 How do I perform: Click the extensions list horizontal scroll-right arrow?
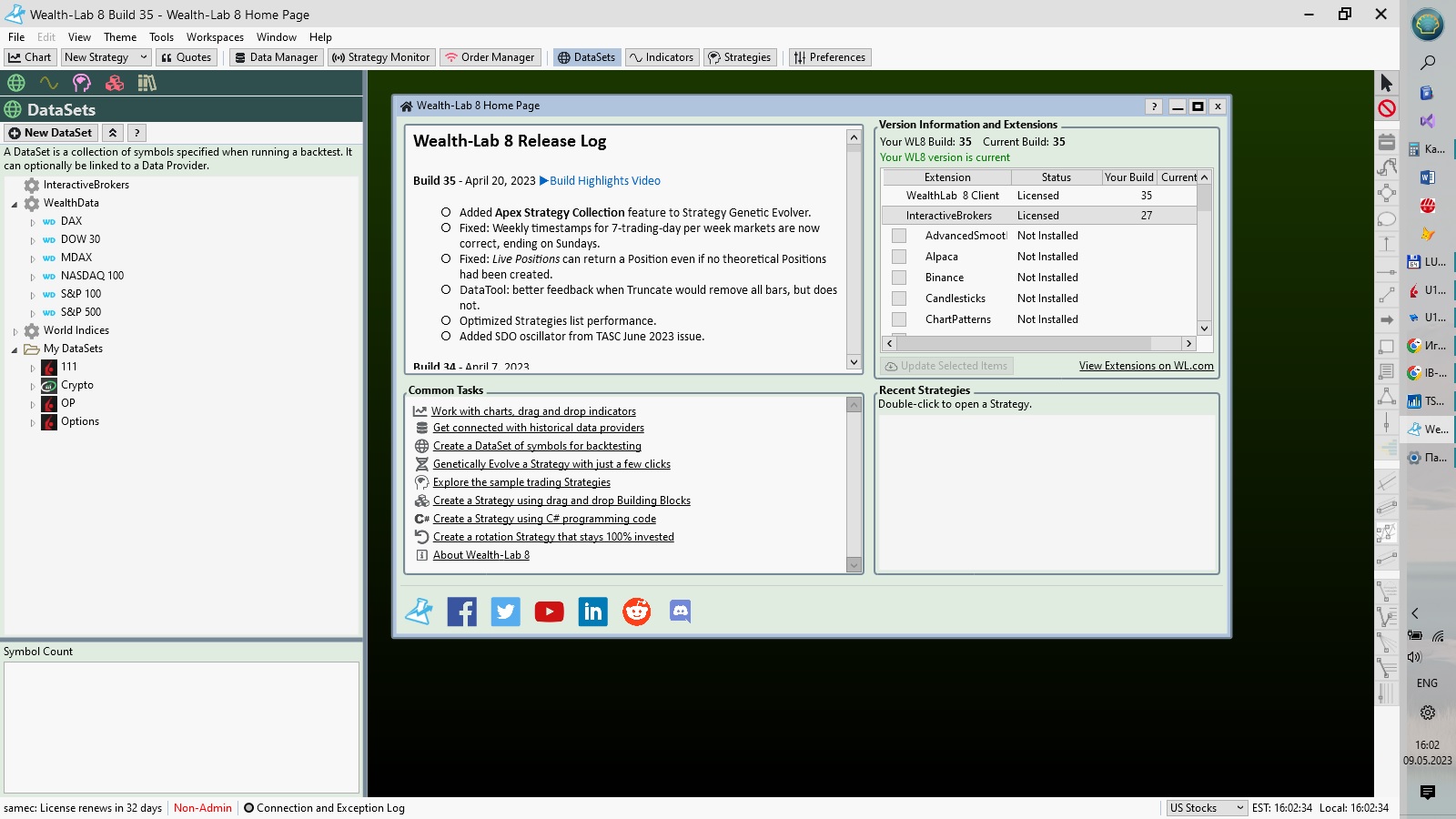[x=1188, y=344]
